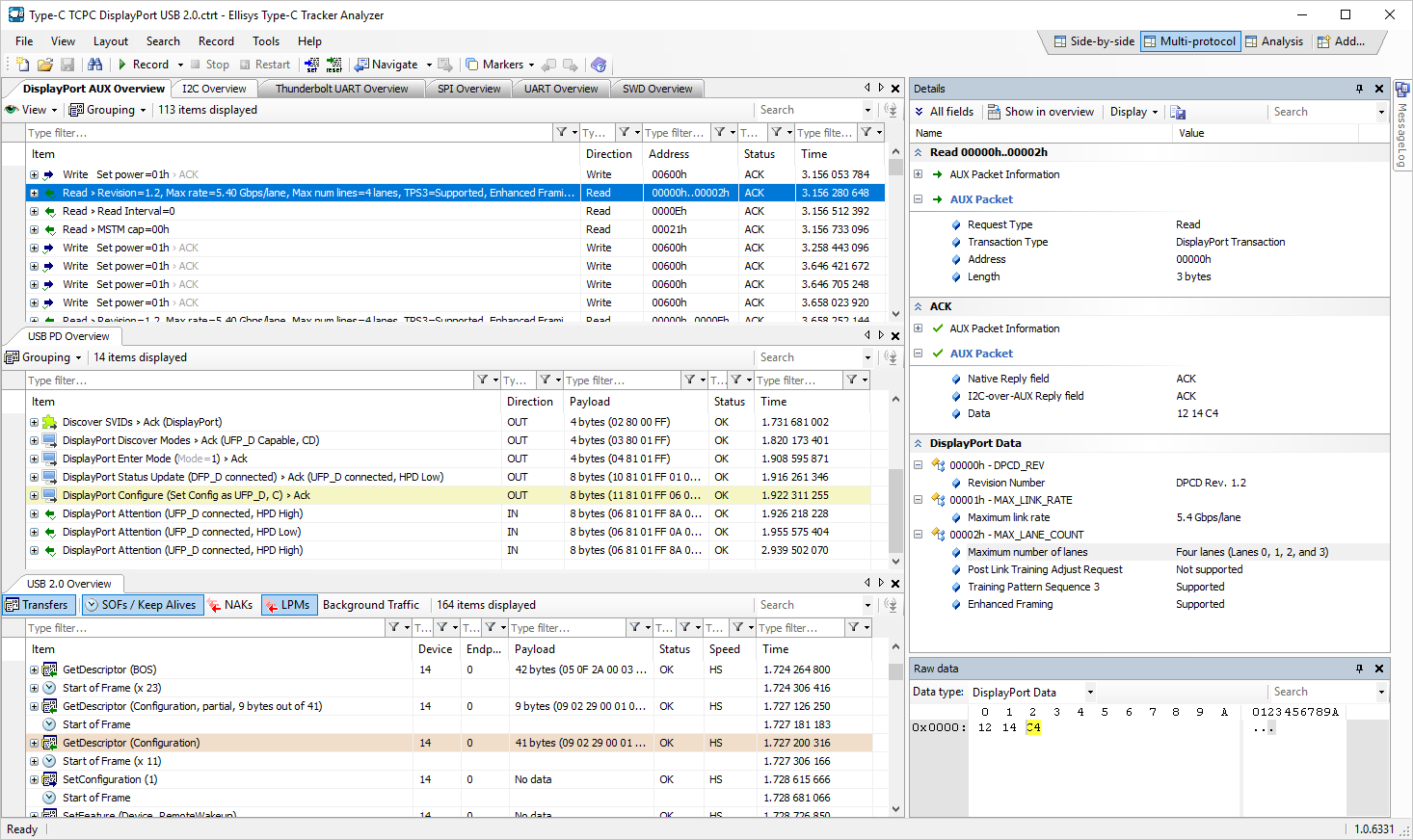Expand the DisplayPort Enter Mode row
1413x840 pixels.
coord(34,459)
